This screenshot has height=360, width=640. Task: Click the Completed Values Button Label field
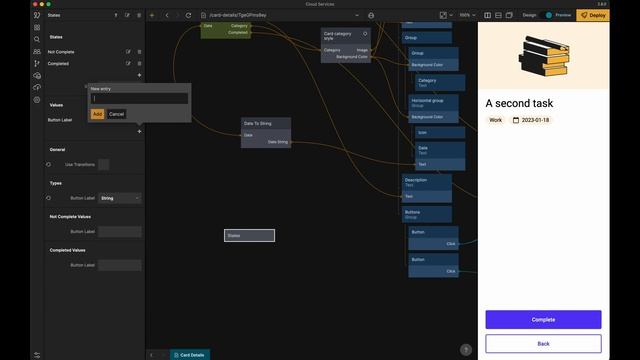120,265
